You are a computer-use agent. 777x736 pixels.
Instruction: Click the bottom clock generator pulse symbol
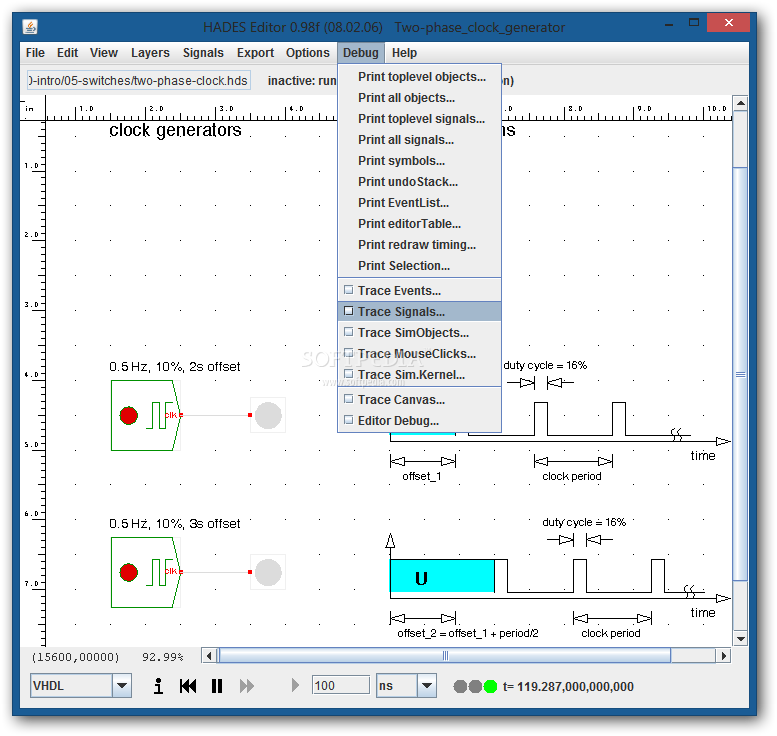[x=159, y=572]
